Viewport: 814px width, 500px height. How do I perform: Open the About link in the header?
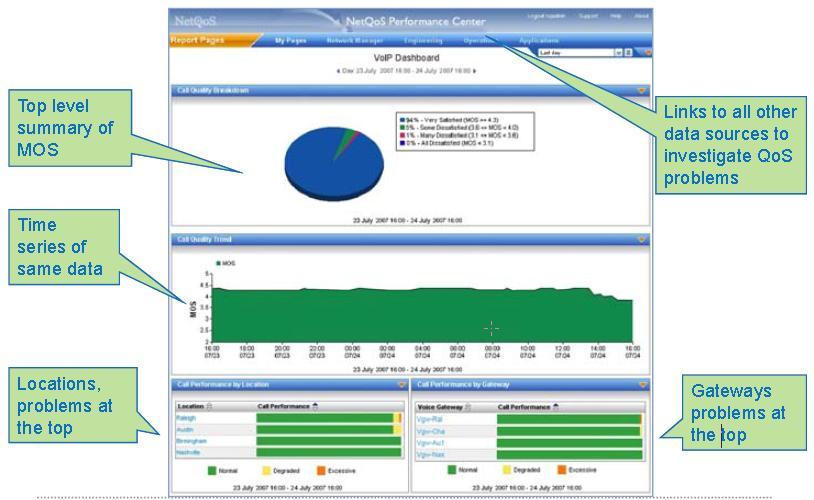[x=641, y=16]
